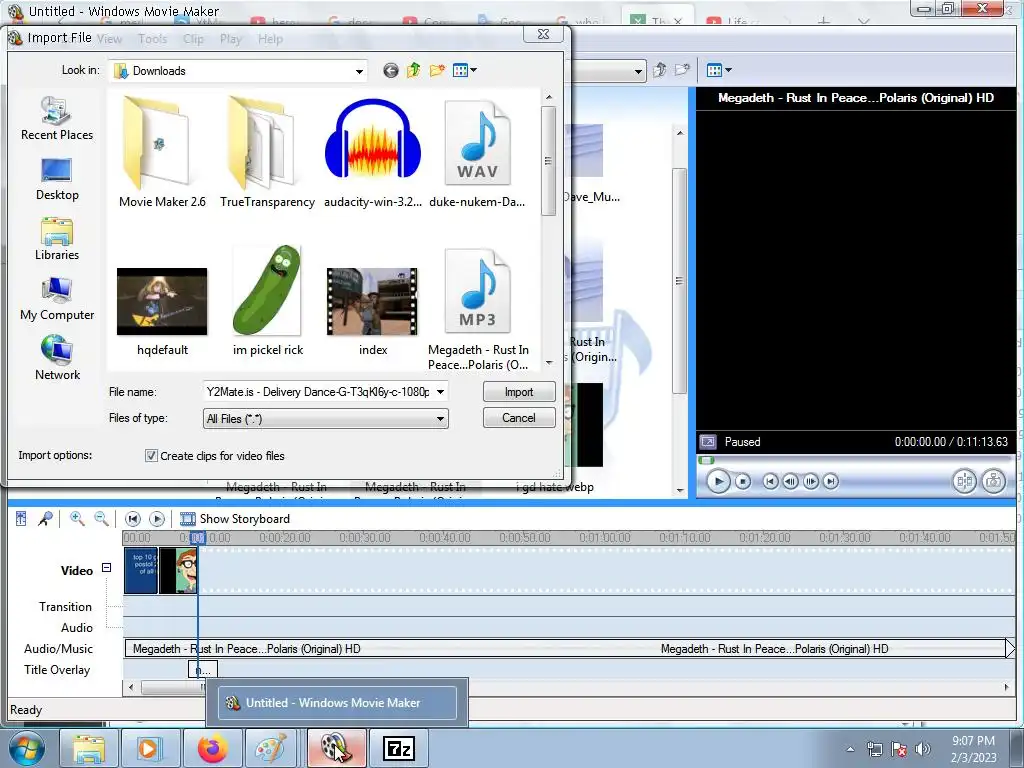Zoom in the timeline
The width and height of the screenshot is (1024, 768).
tap(77, 519)
